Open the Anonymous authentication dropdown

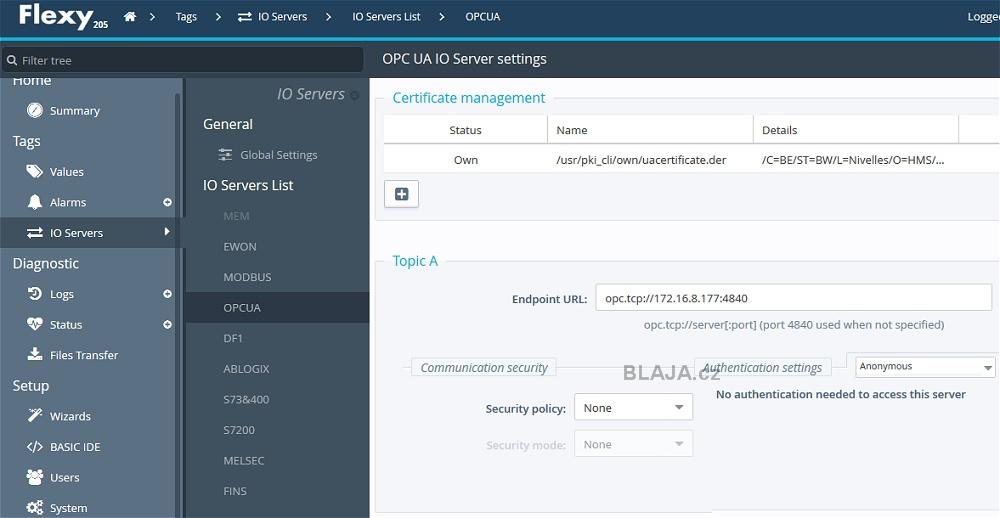pyautogui.click(x=925, y=366)
